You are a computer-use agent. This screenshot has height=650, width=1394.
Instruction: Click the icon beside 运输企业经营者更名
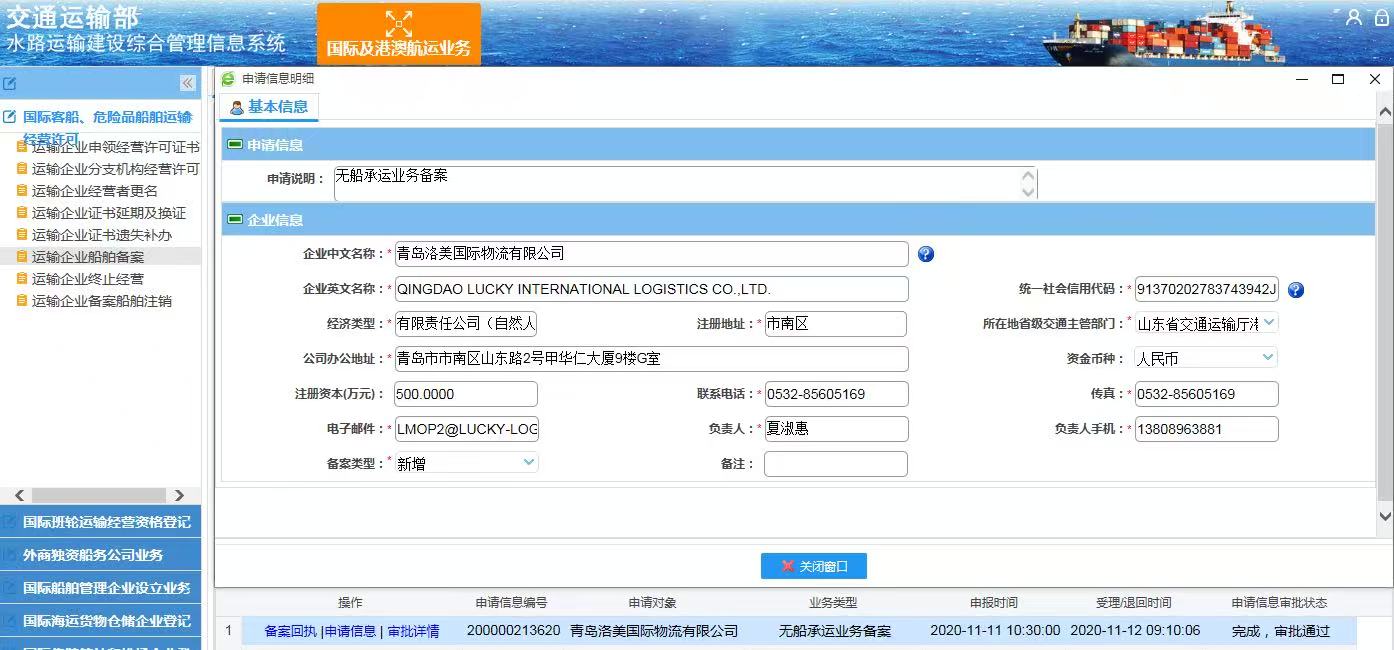(22, 190)
